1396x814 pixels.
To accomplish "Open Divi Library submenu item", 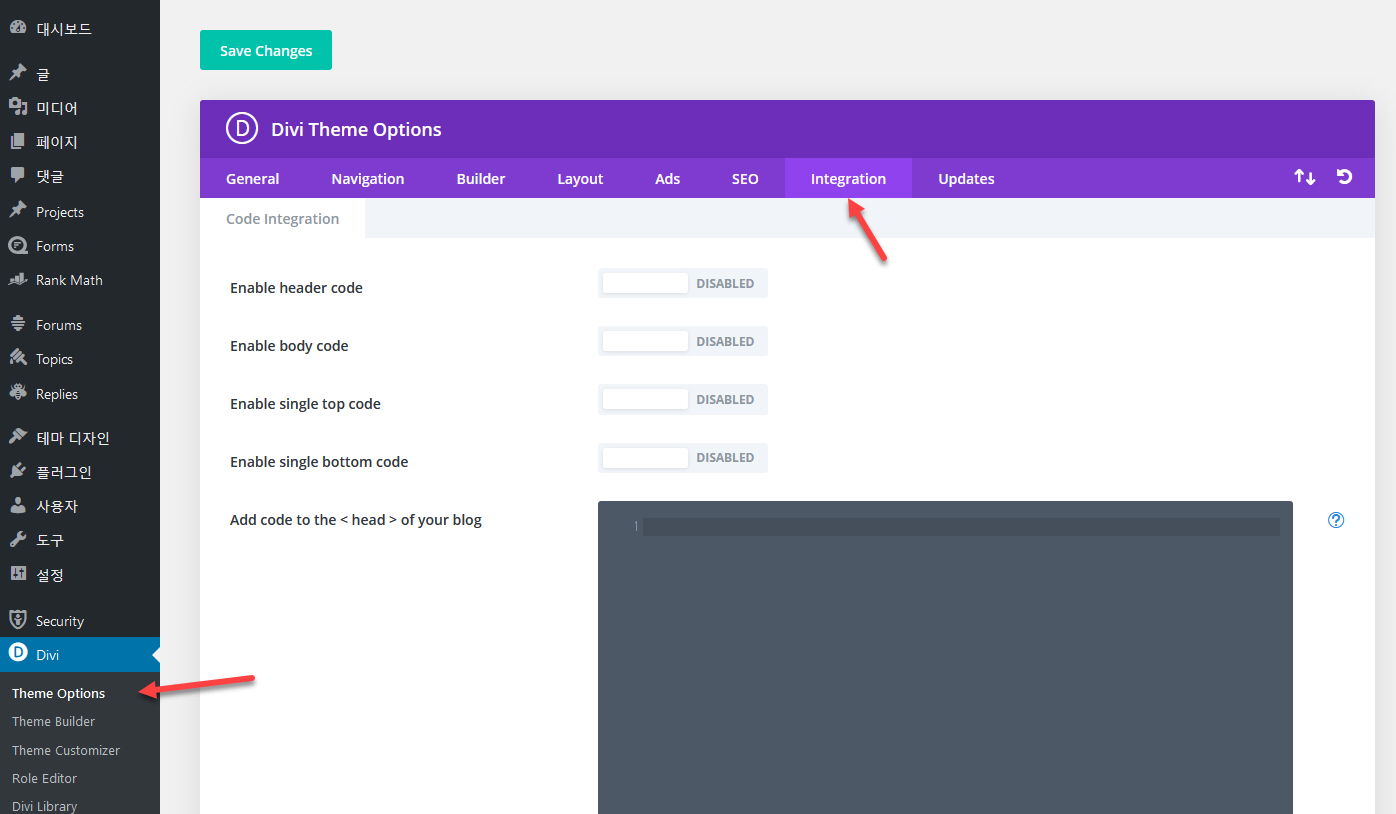I will [x=44, y=805].
